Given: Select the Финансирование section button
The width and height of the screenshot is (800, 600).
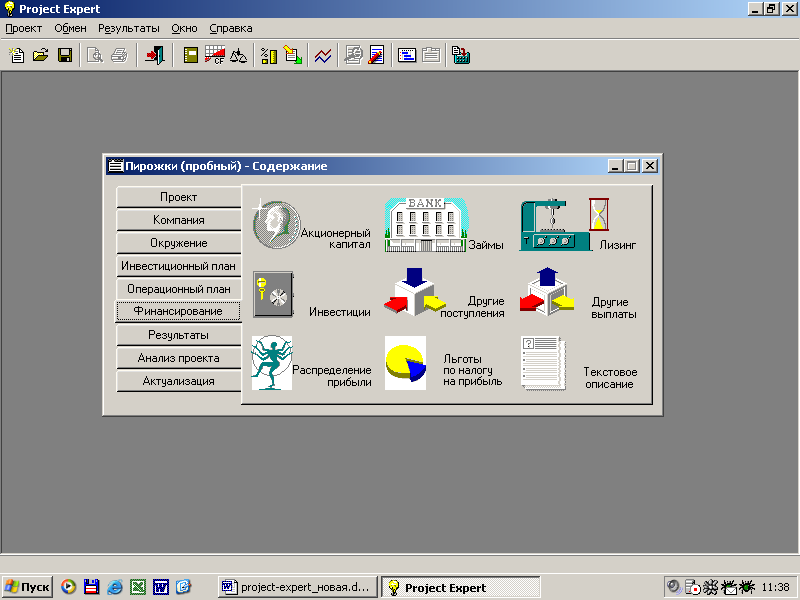Looking at the screenshot, I should click(x=178, y=311).
